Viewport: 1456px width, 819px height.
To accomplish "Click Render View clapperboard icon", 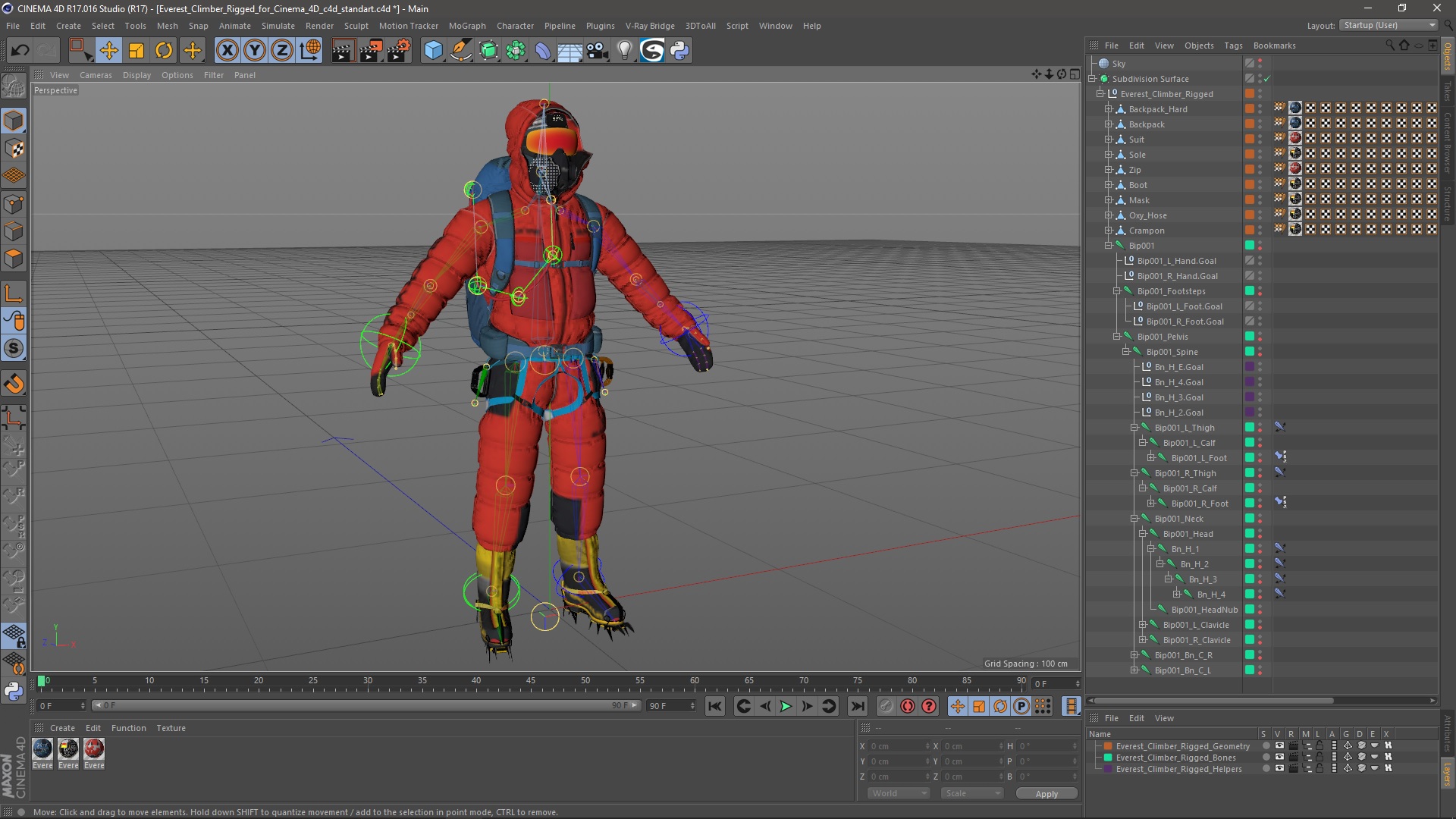I will click(x=342, y=51).
